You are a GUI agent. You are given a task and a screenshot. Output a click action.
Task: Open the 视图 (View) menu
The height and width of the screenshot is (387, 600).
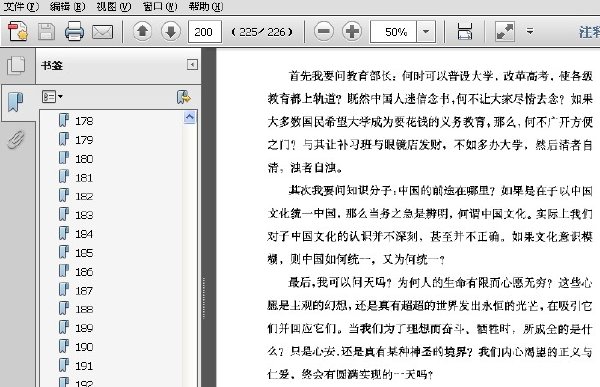point(114,7)
